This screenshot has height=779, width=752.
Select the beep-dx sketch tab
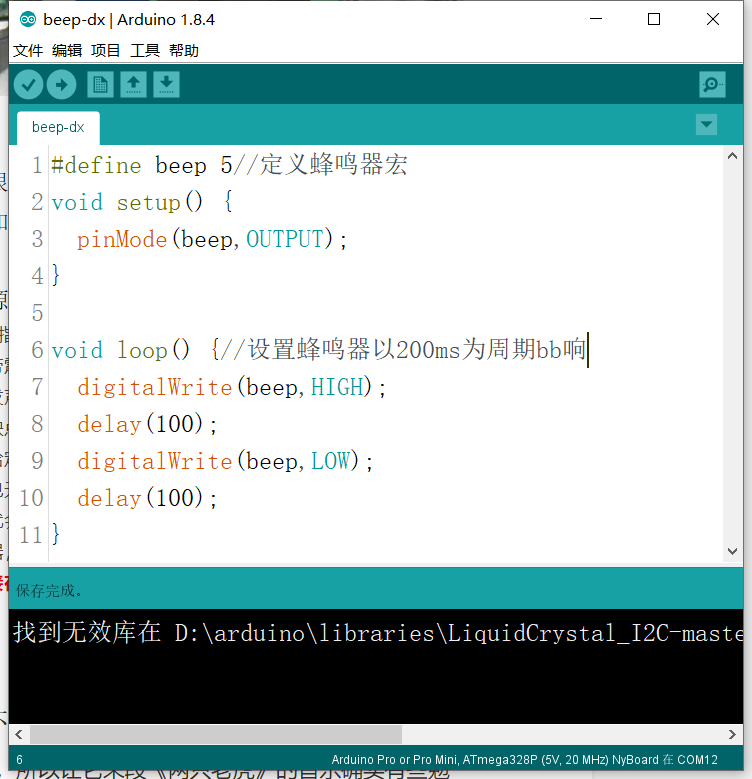click(58, 128)
